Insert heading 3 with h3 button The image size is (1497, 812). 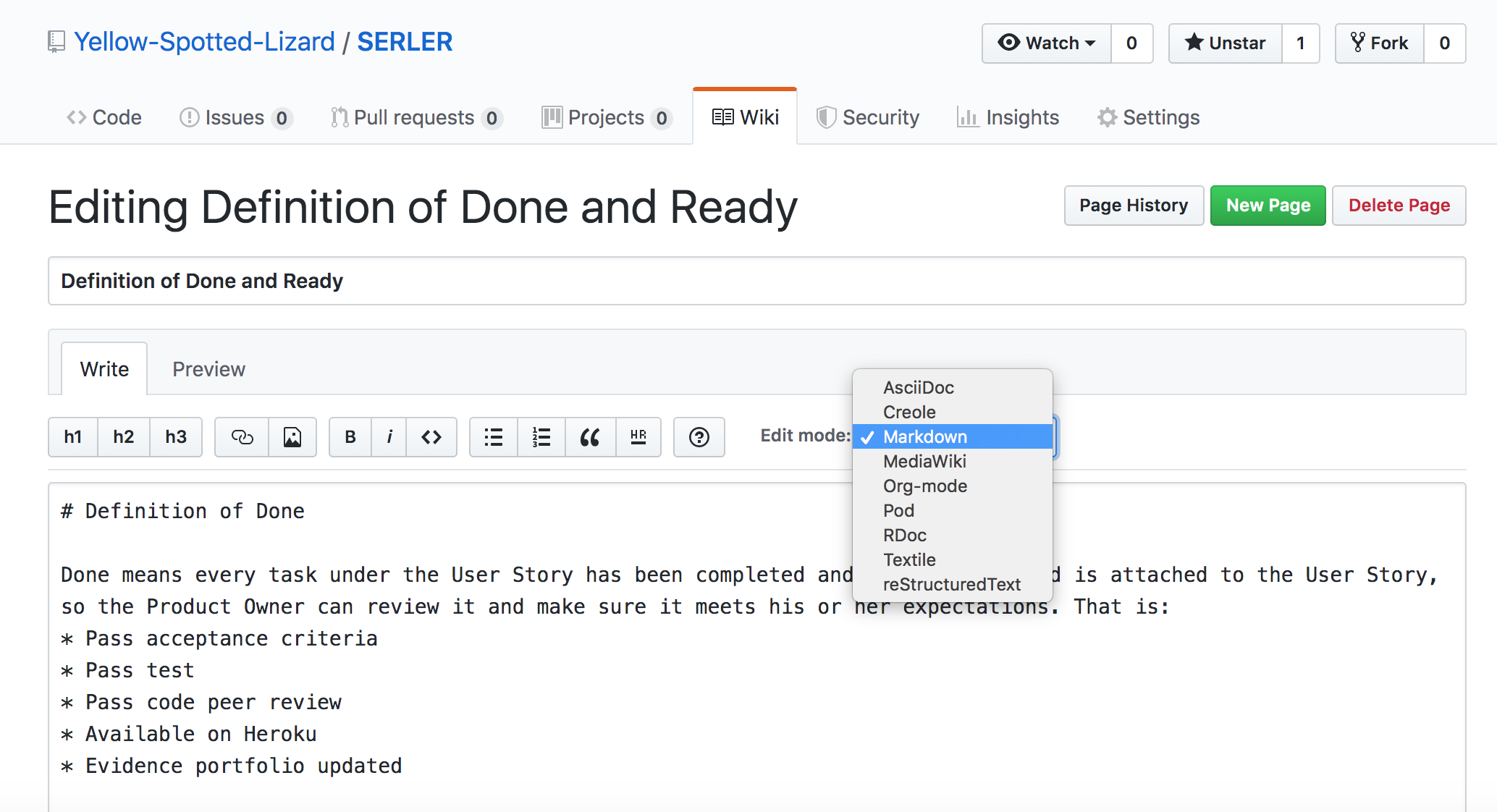176,436
